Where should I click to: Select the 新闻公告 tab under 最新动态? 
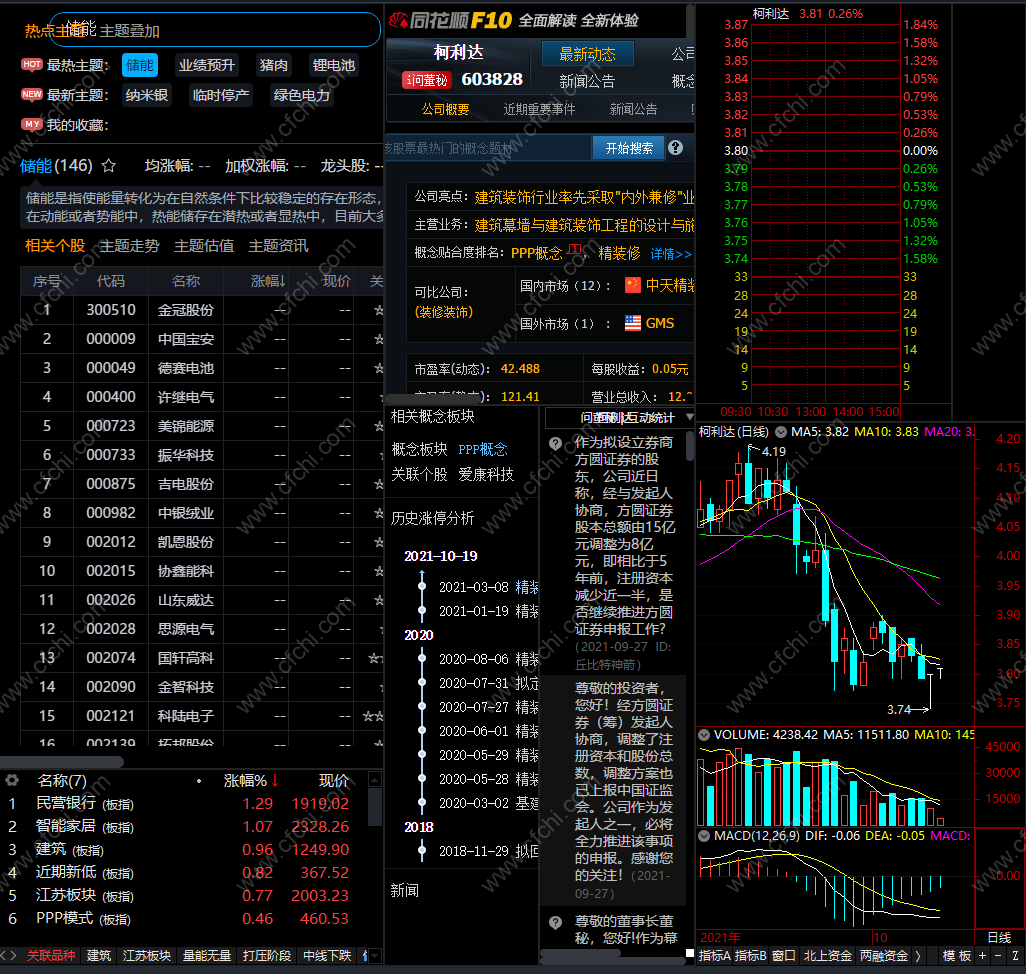click(587, 81)
